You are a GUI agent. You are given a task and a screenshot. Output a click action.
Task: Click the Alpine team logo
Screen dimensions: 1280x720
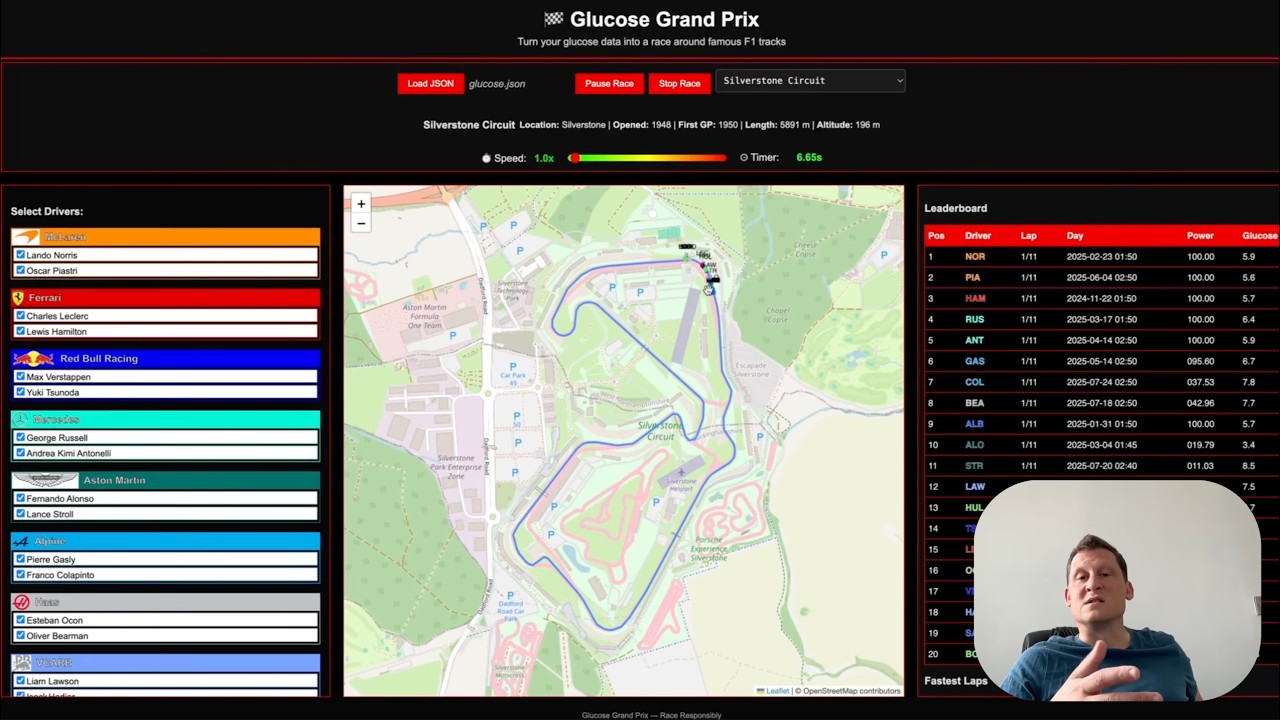tap(22, 541)
